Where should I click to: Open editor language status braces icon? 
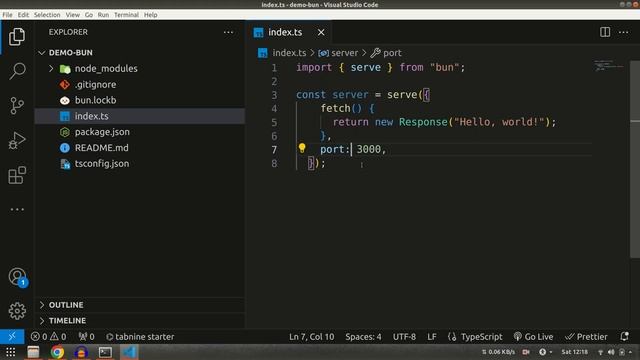pos(452,337)
